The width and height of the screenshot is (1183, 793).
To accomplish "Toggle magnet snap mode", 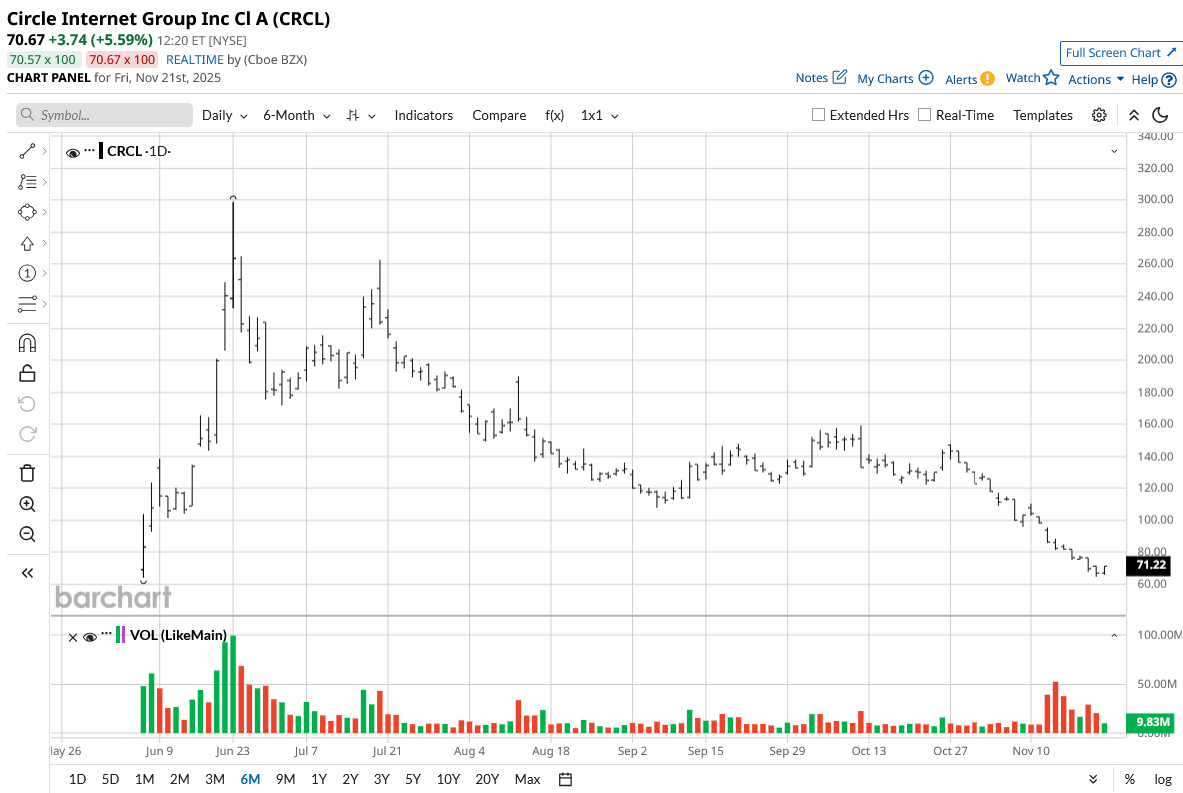I will pos(27,343).
